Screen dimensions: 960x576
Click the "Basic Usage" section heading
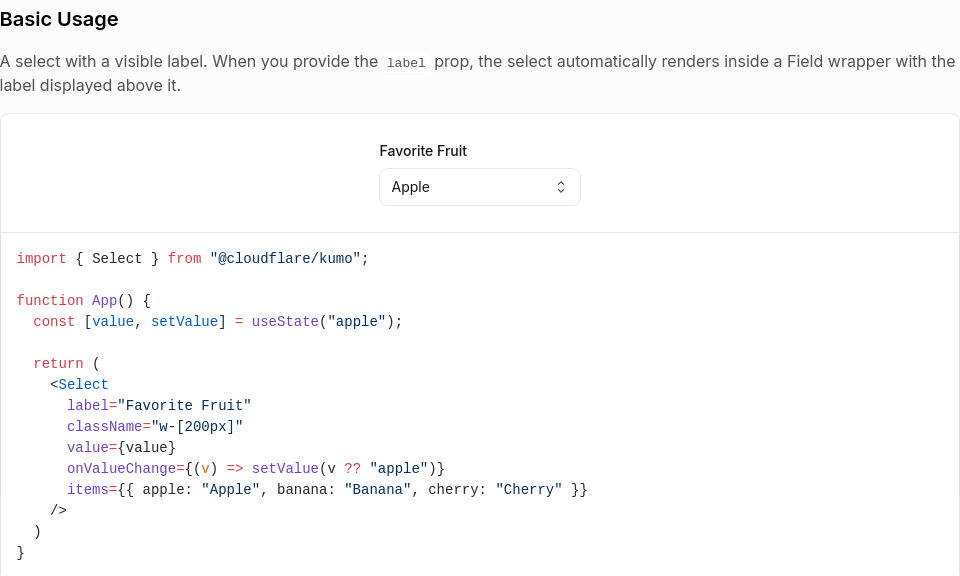pos(59,19)
